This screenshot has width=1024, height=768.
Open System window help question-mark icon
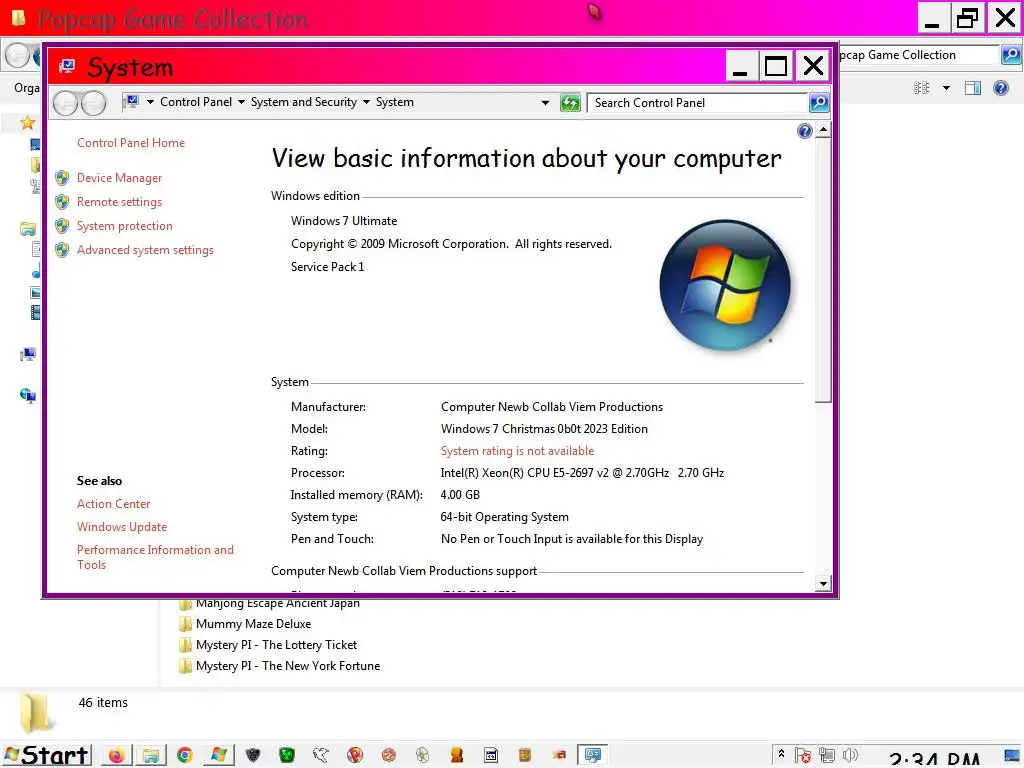point(805,131)
